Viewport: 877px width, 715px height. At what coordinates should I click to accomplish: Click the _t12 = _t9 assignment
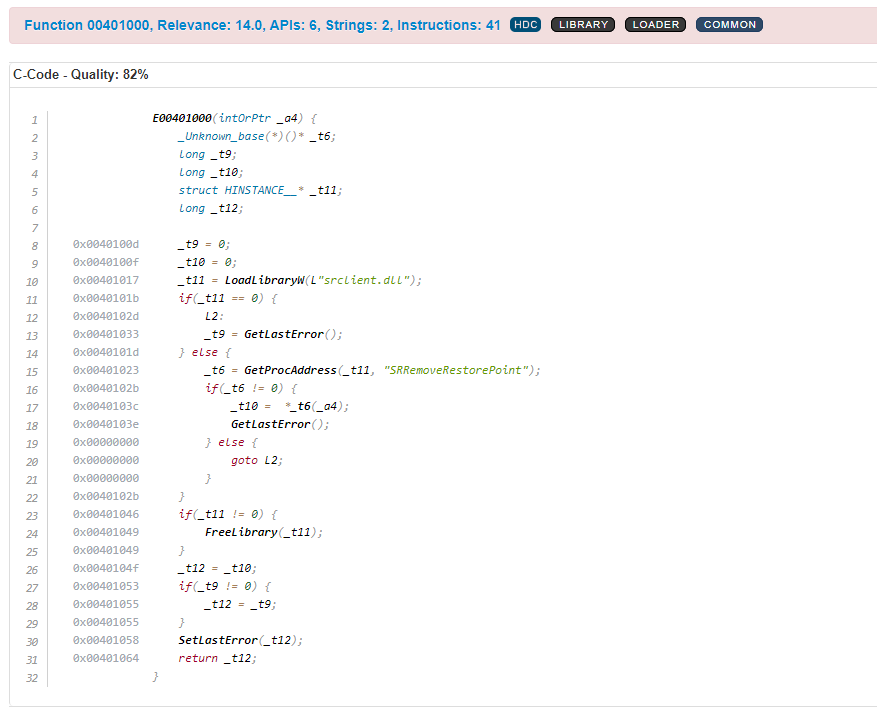pos(241,604)
